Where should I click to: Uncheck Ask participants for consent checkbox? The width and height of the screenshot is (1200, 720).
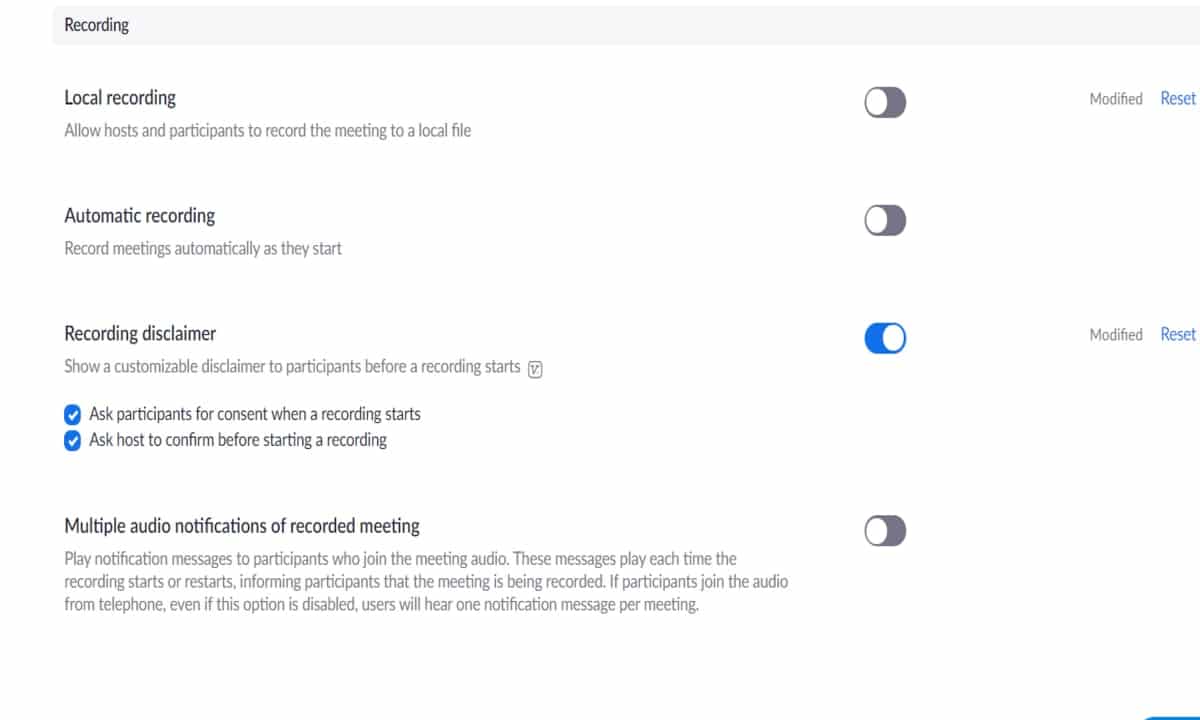tap(72, 415)
